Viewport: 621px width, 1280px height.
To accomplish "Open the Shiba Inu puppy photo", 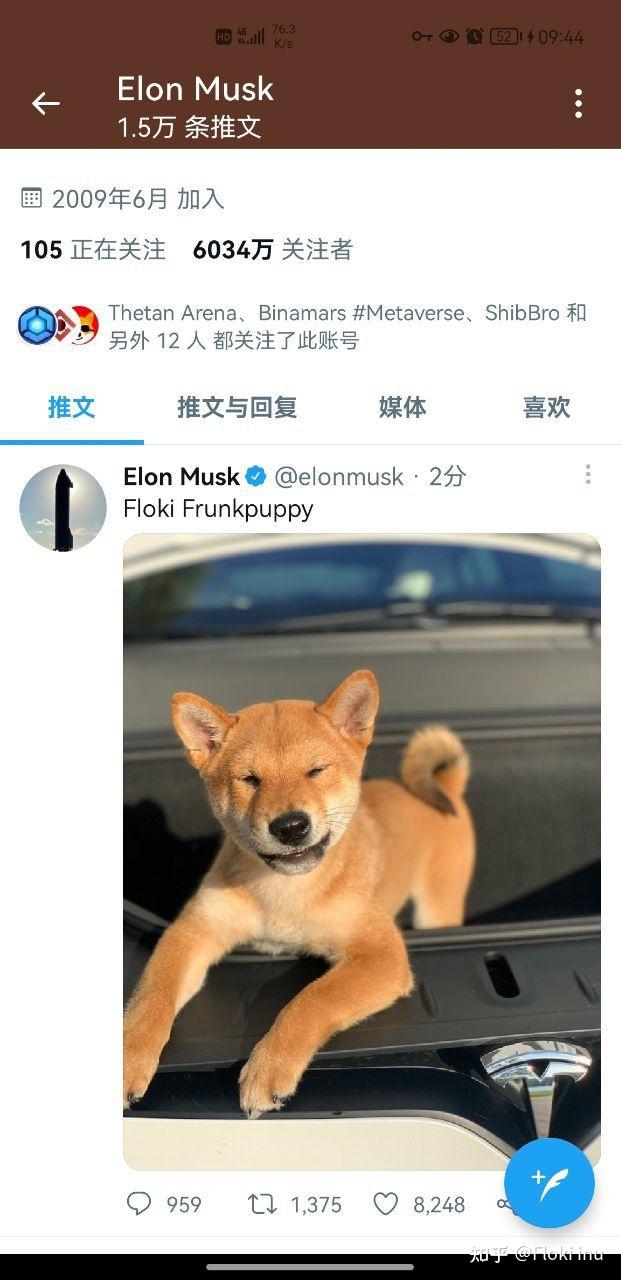I will (x=362, y=851).
